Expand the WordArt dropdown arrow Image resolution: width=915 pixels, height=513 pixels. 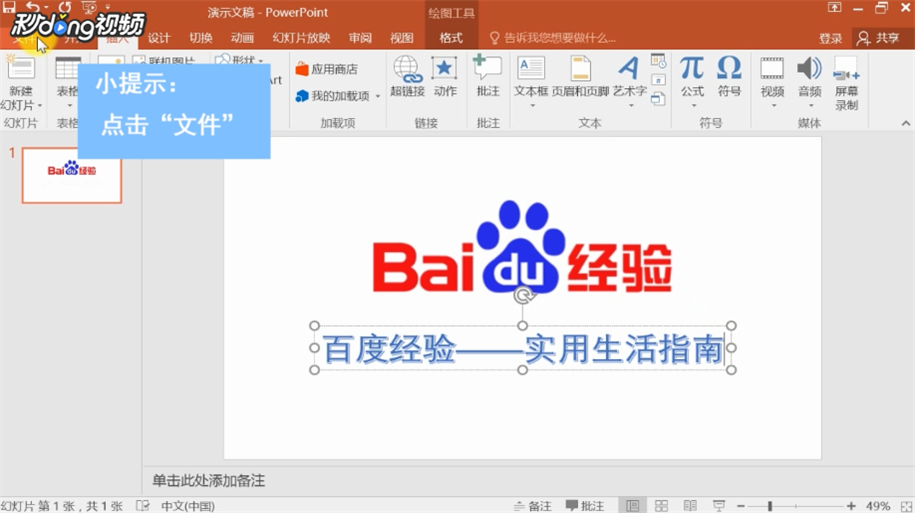631,106
